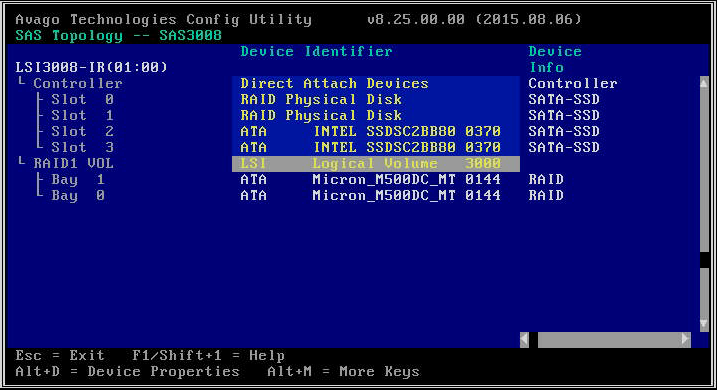This screenshot has height=390, width=717.
Task: Select the RAID1 VOL tree node
Action: click(73, 164)
